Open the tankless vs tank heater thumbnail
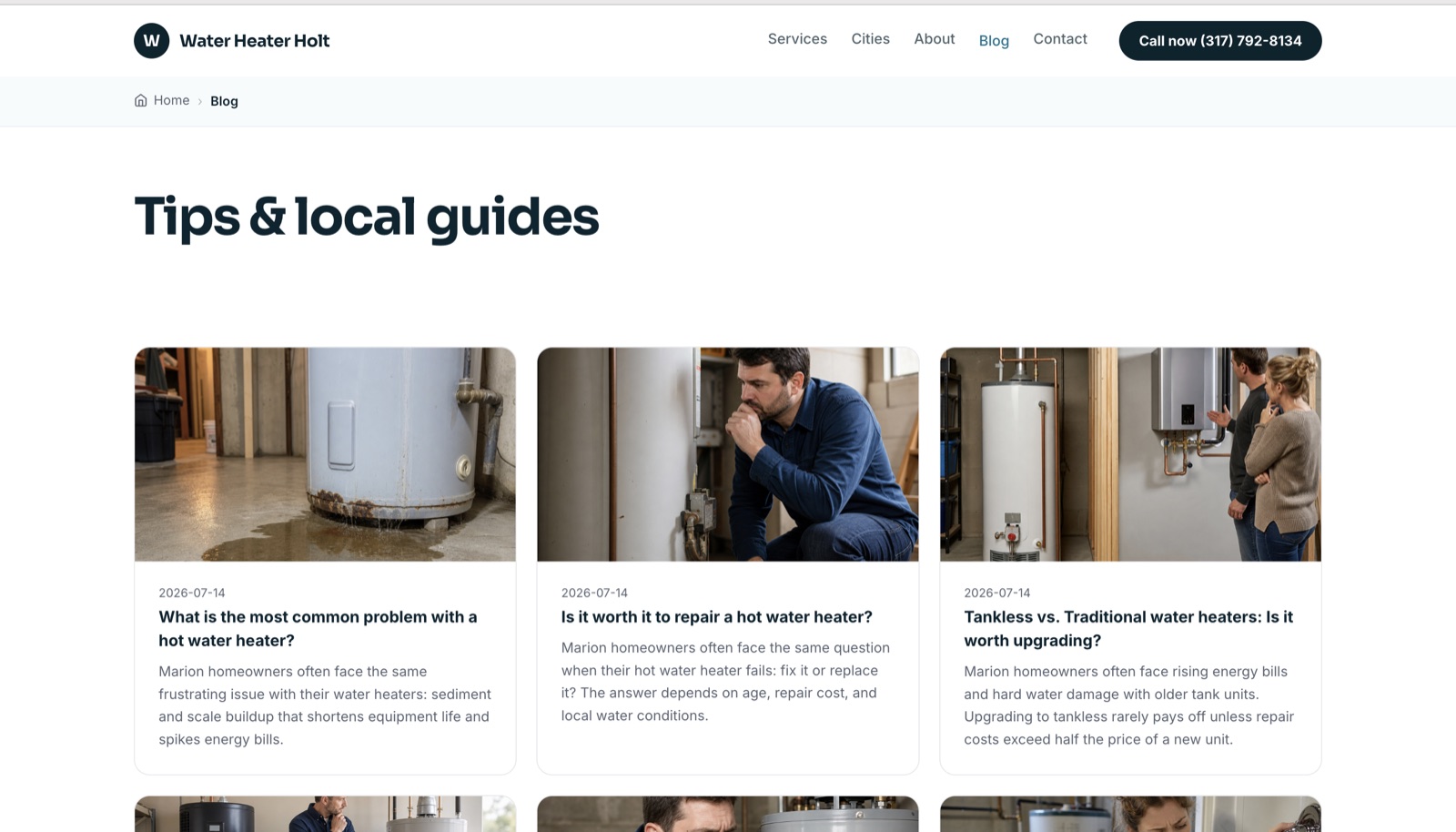 tap(1130, 454)
